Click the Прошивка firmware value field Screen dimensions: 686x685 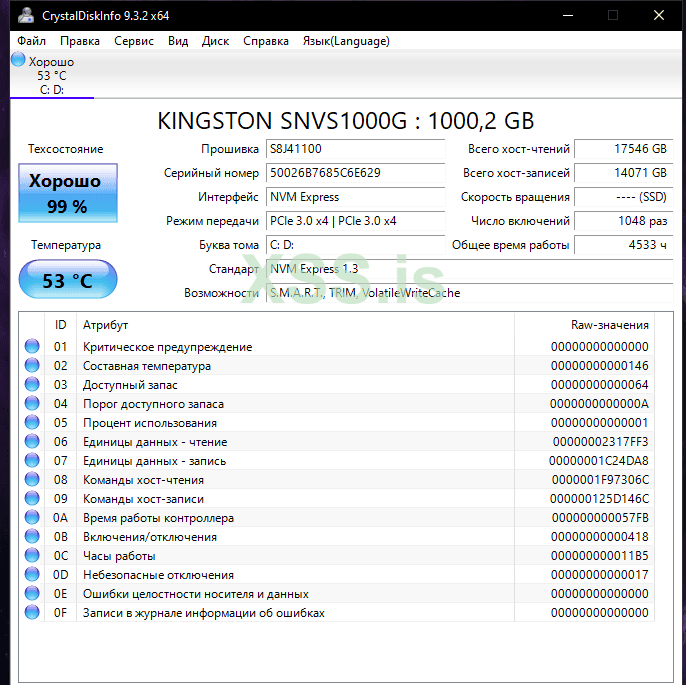[355, 149]
